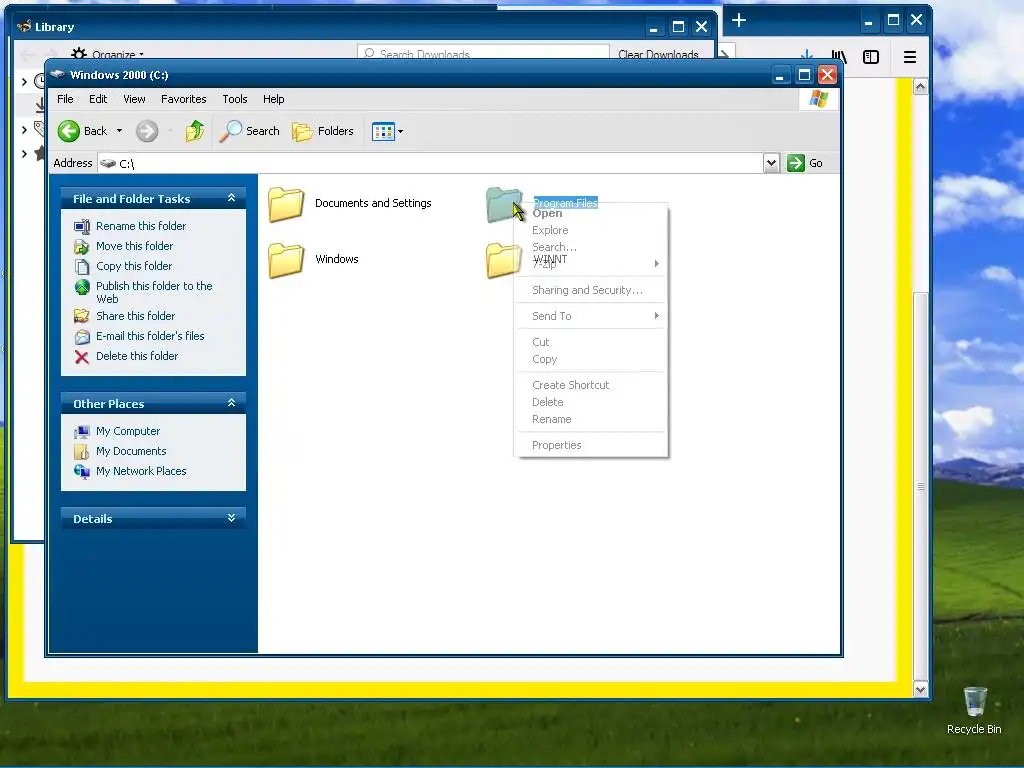Click the red Delete this folder icon

pyautogui.click(x=82, y=357)
